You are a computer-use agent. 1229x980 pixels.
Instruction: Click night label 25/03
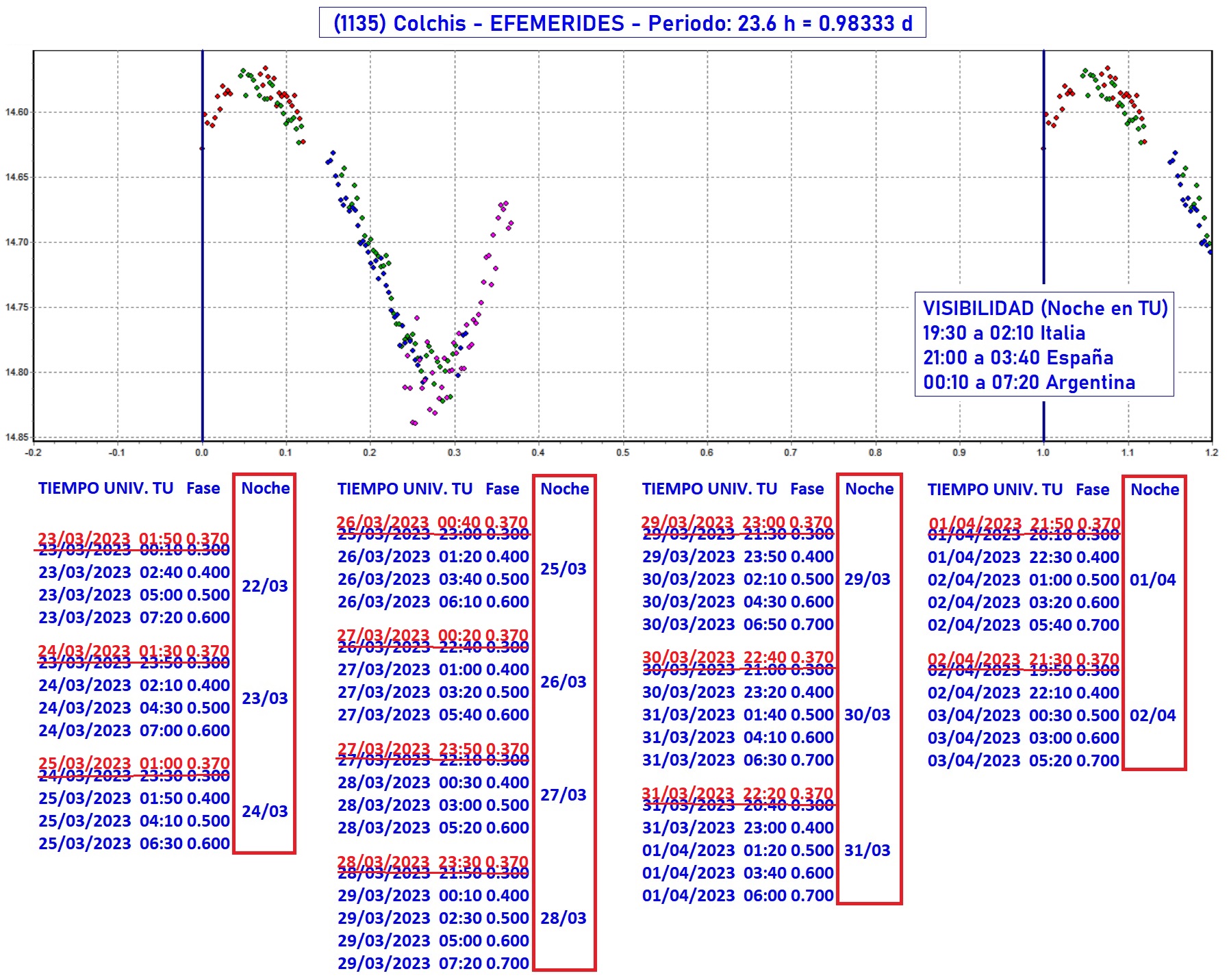563,569
